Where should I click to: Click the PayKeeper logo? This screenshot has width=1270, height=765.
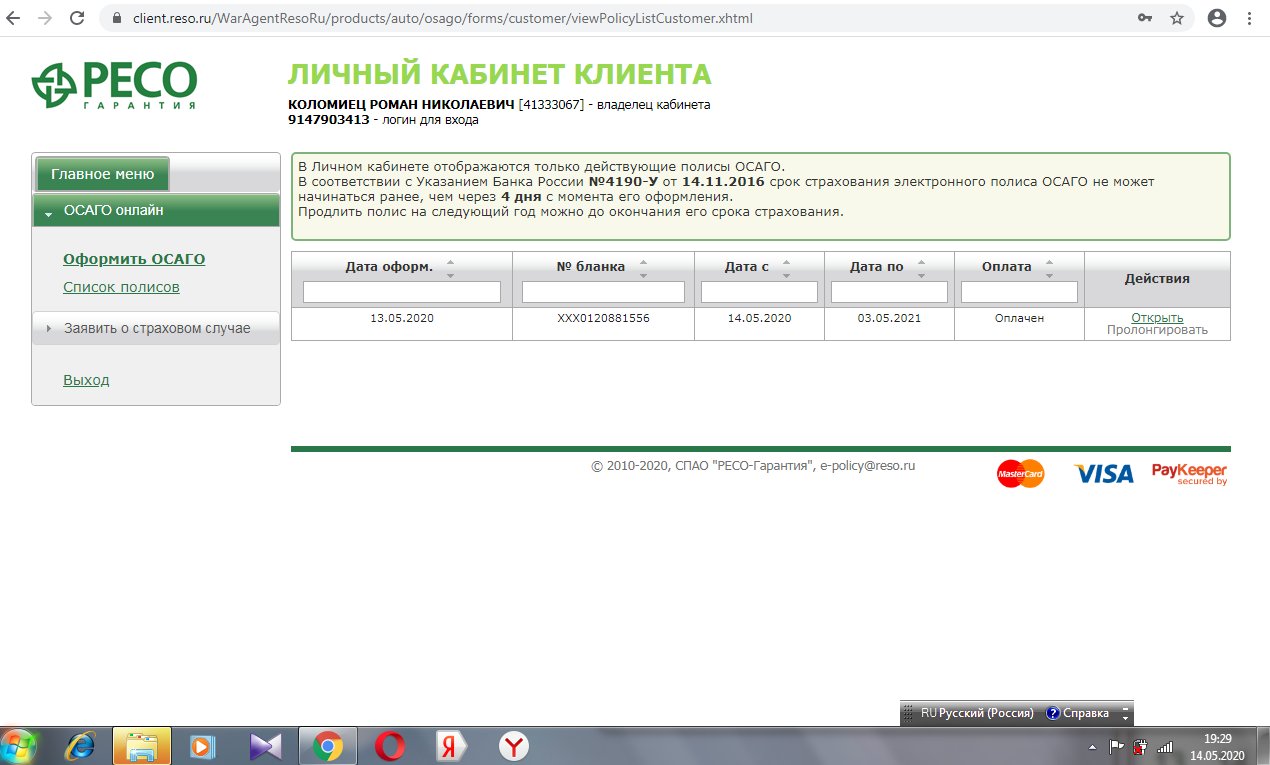[x=1189, y=474]
